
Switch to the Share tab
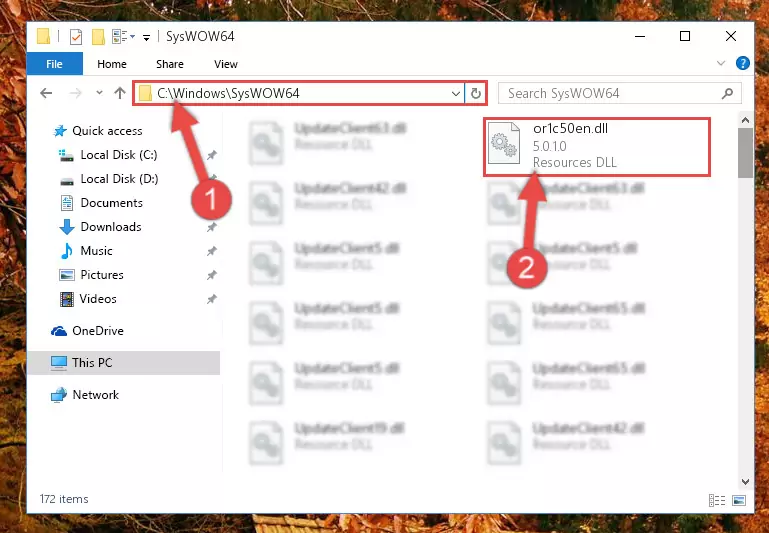(170, 64)
